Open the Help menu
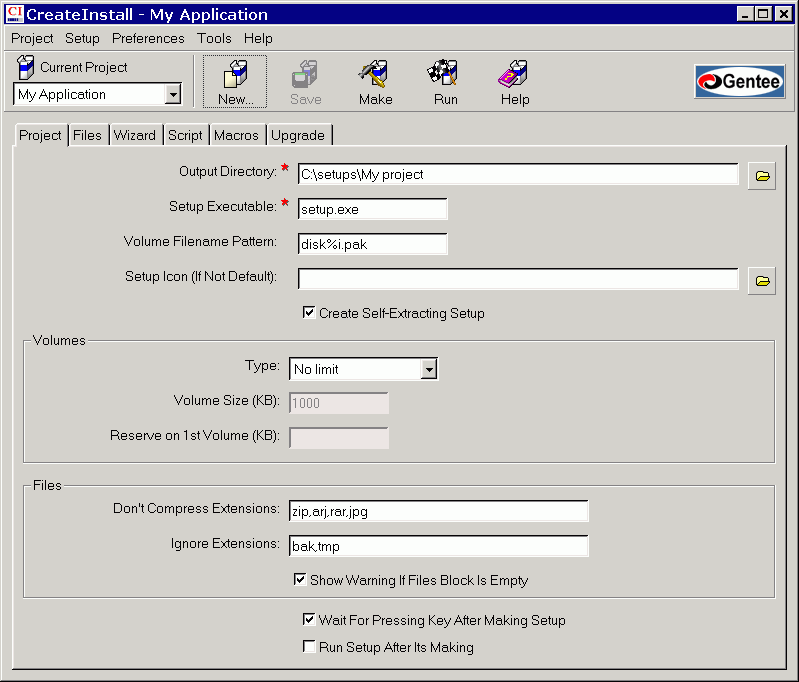 258,38
